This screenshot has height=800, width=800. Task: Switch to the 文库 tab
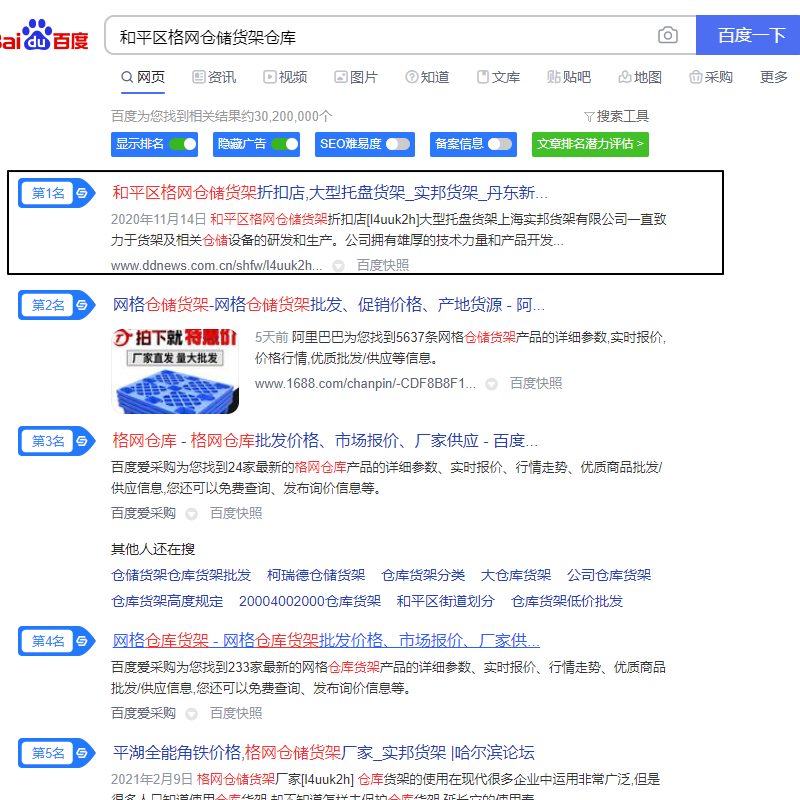(498, 77)
